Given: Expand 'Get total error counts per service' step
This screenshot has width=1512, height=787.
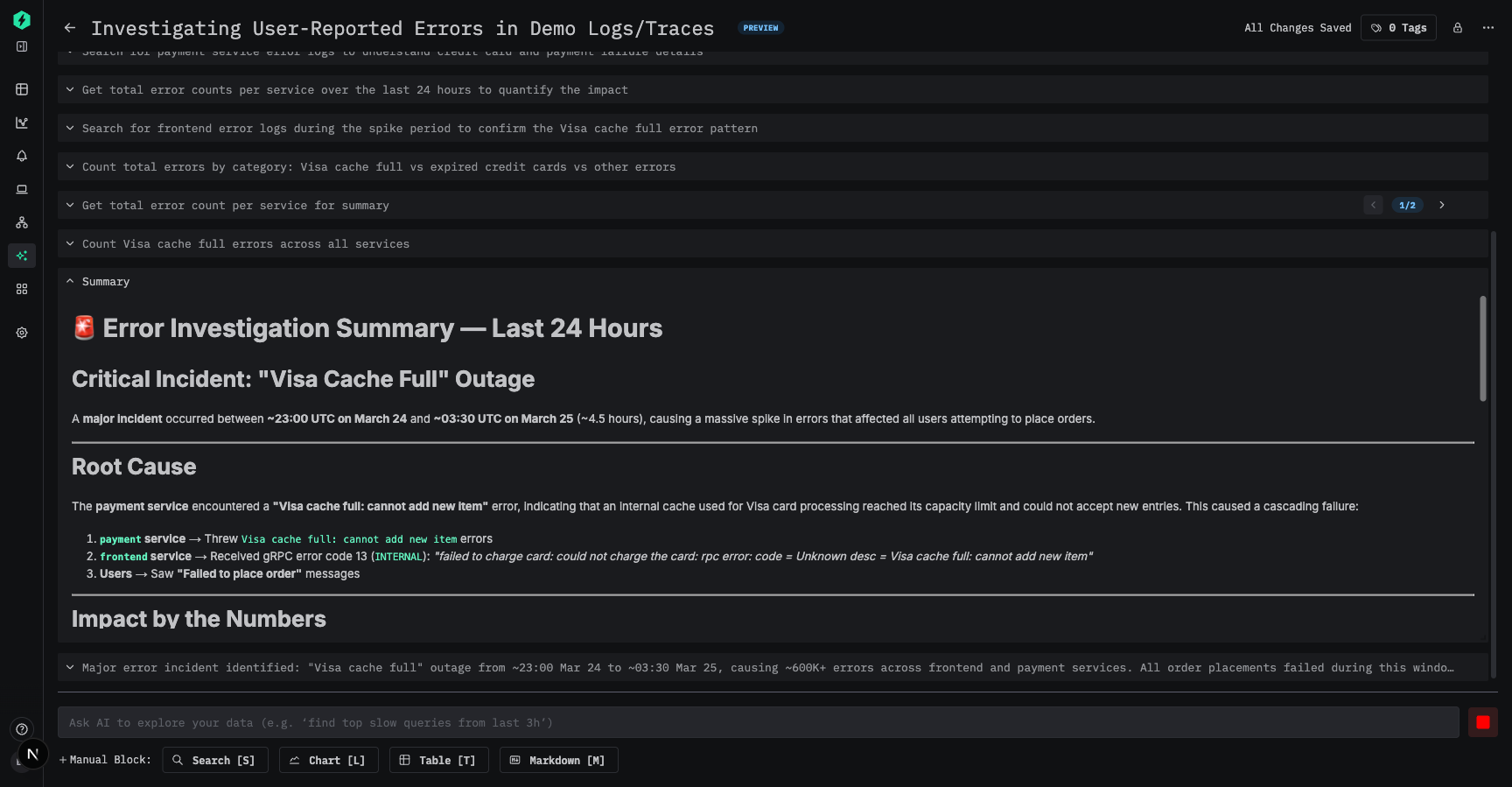Looking at the screenshot, I should pos(70,90).
